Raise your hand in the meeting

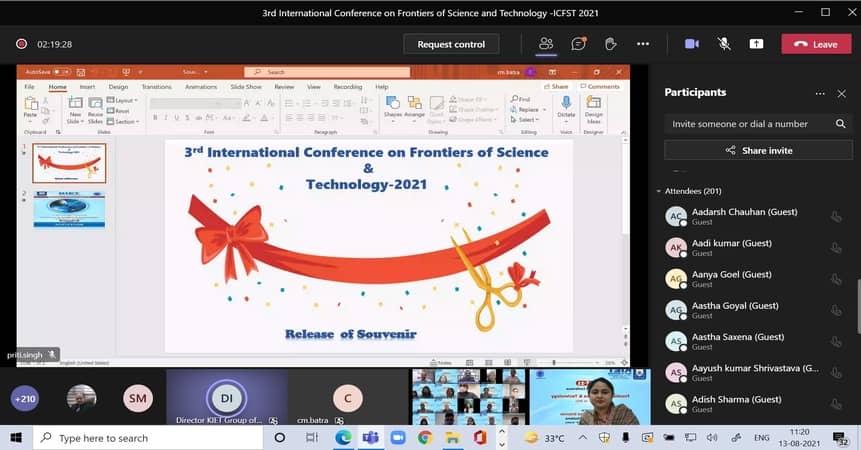610,44
